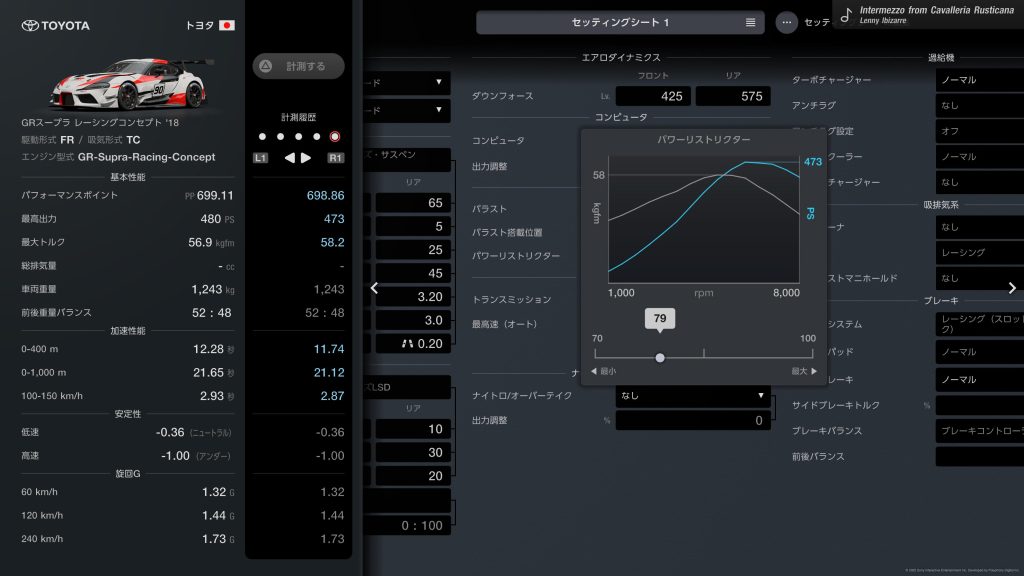
Task: Click the 最高速（オート） setting label
Action: pos(504,324)
